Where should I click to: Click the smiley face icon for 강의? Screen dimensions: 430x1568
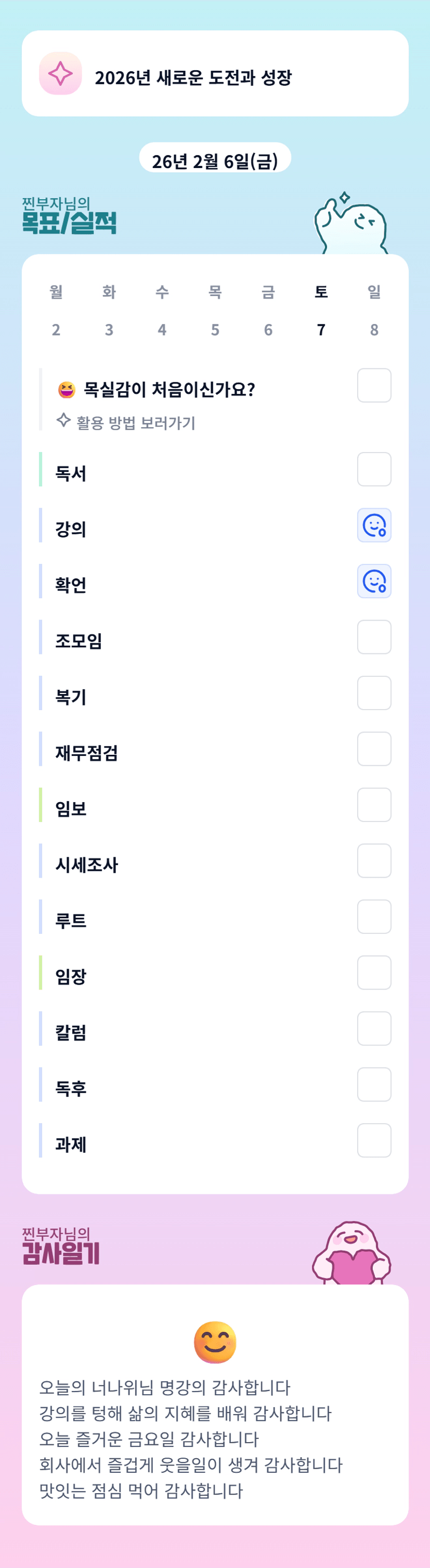pos(374,525)
